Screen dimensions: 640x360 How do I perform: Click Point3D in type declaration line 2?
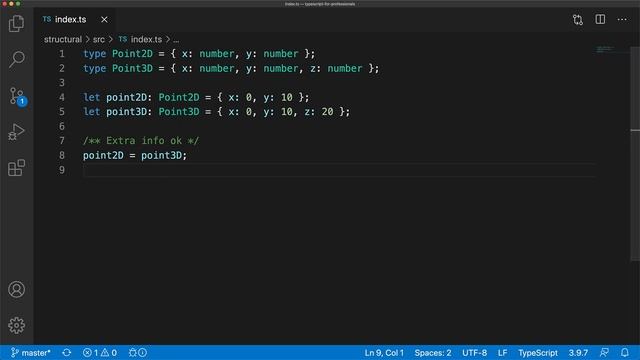[132, 69]
